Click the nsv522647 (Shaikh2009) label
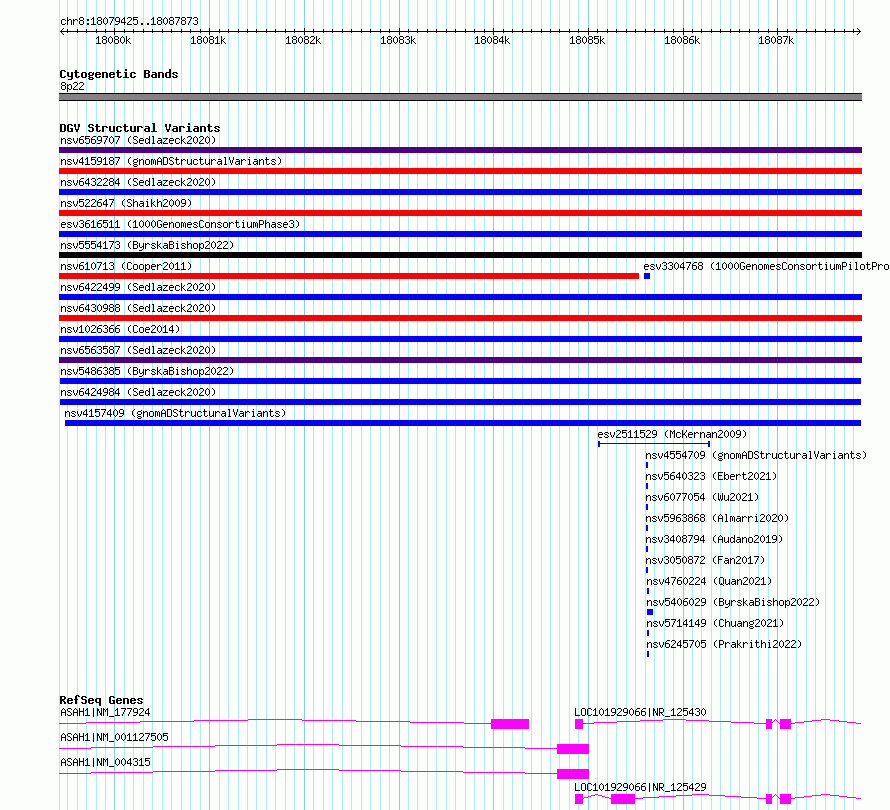Image resolution: width=890 pixels, height=810 pixels. pyautogui.click(x=126, y=203)
